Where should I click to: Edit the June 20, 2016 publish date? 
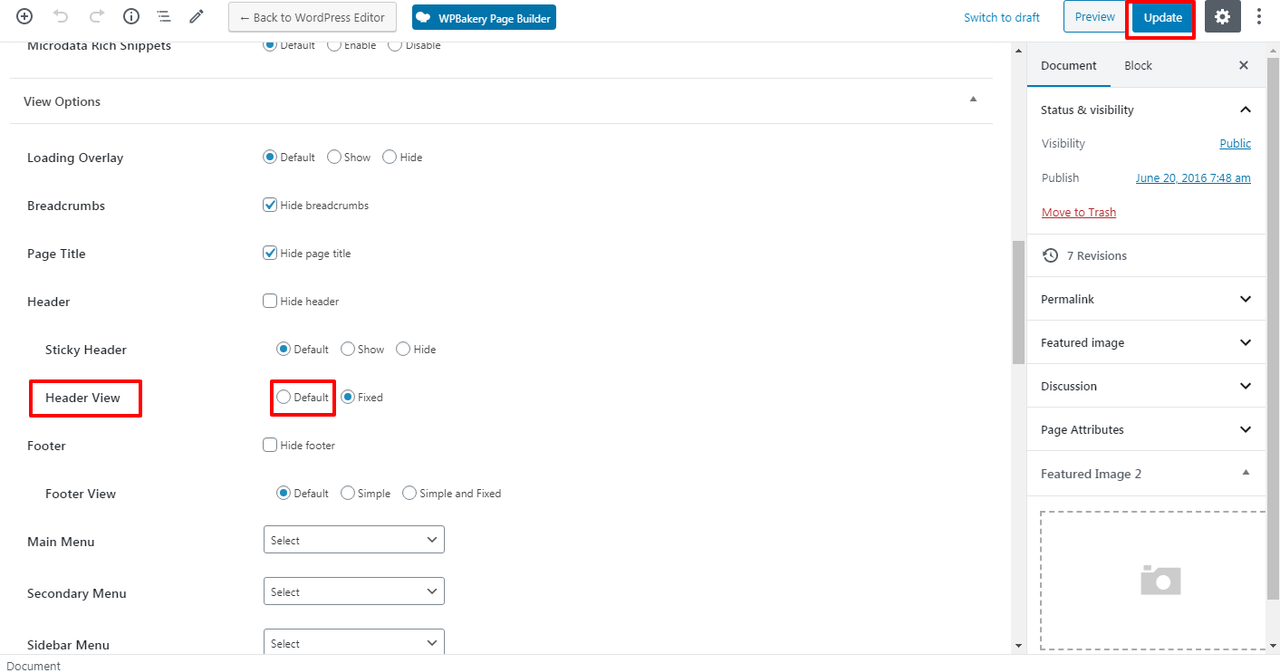pos(1193,178)
